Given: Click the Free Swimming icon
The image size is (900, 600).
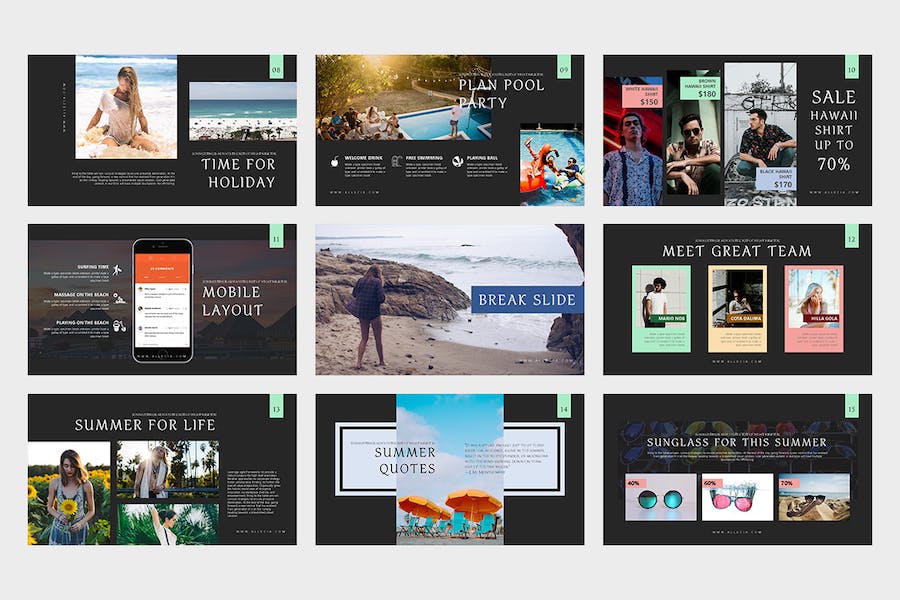Looking at the screenshot, I should coord(397,161).
